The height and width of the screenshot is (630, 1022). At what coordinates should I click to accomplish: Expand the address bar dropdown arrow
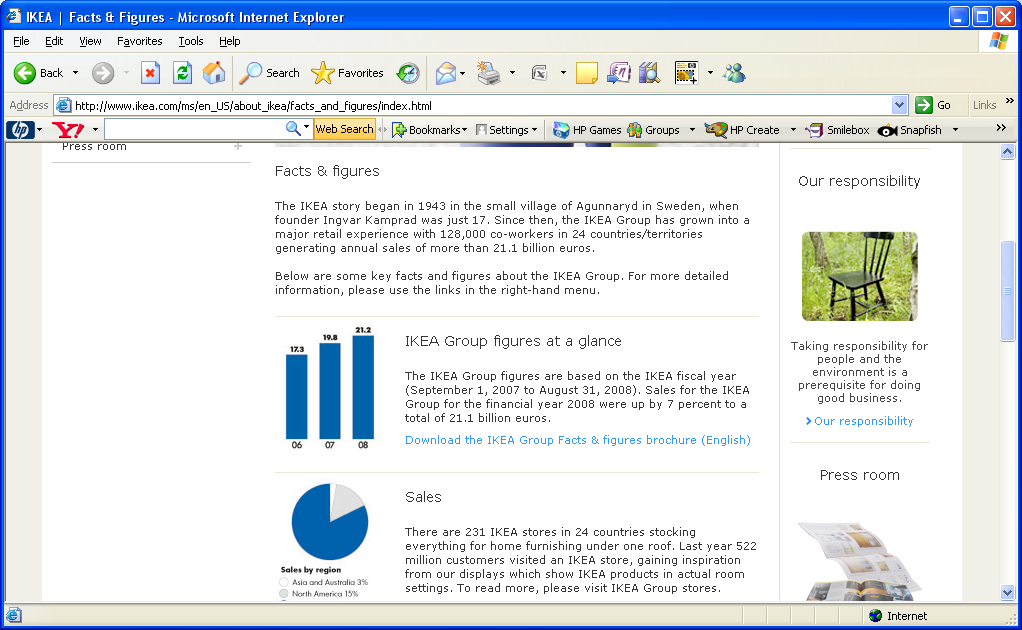tap(899, 105)
